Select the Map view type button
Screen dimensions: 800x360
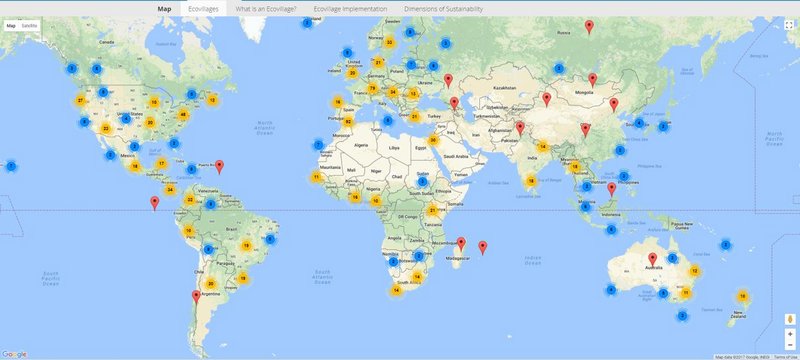11,25
